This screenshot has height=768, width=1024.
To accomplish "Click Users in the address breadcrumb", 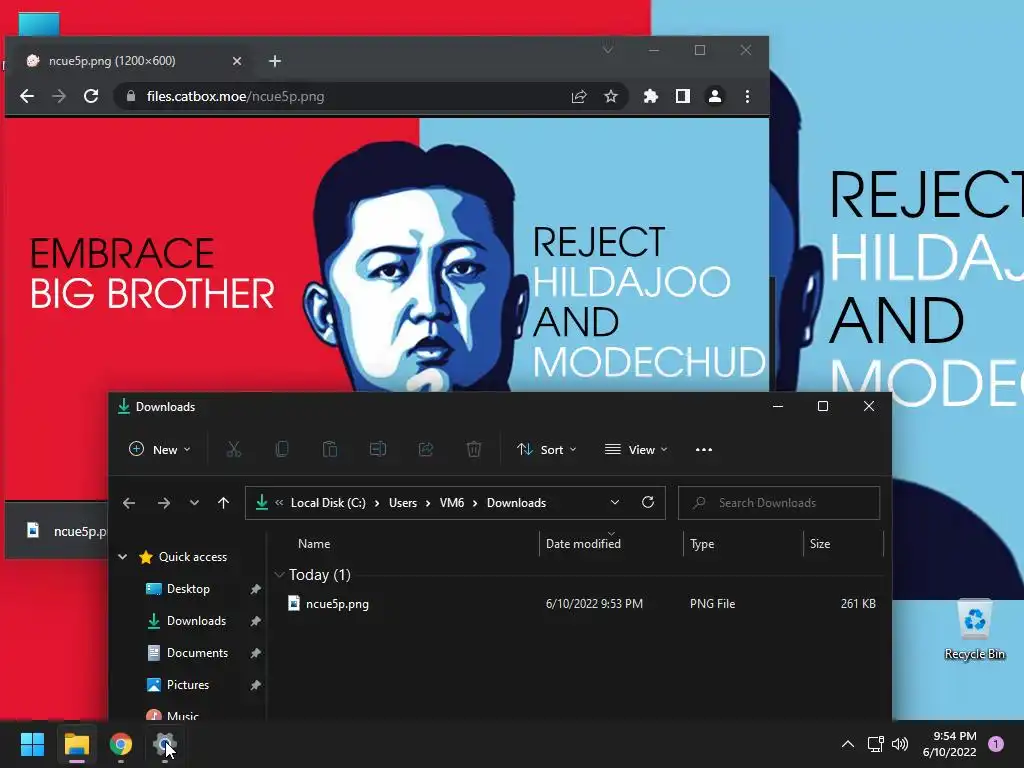I will [403, 503].
